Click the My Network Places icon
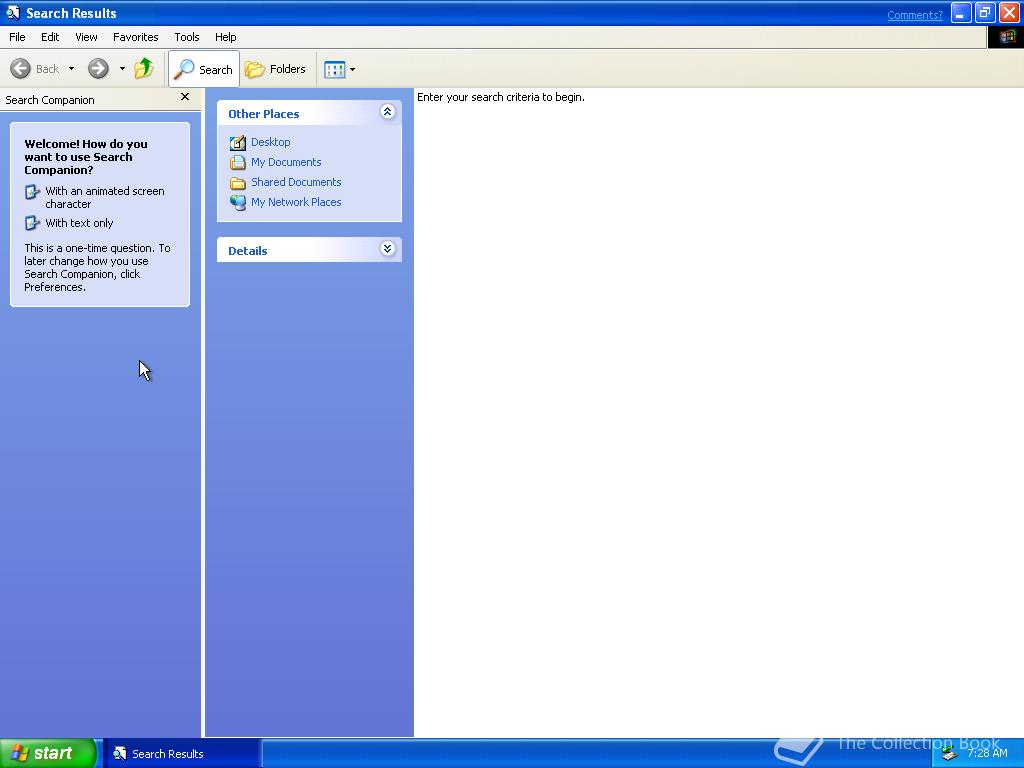Image resolution: width=1024 pixels, height=768 pixels. coord(238,202)
